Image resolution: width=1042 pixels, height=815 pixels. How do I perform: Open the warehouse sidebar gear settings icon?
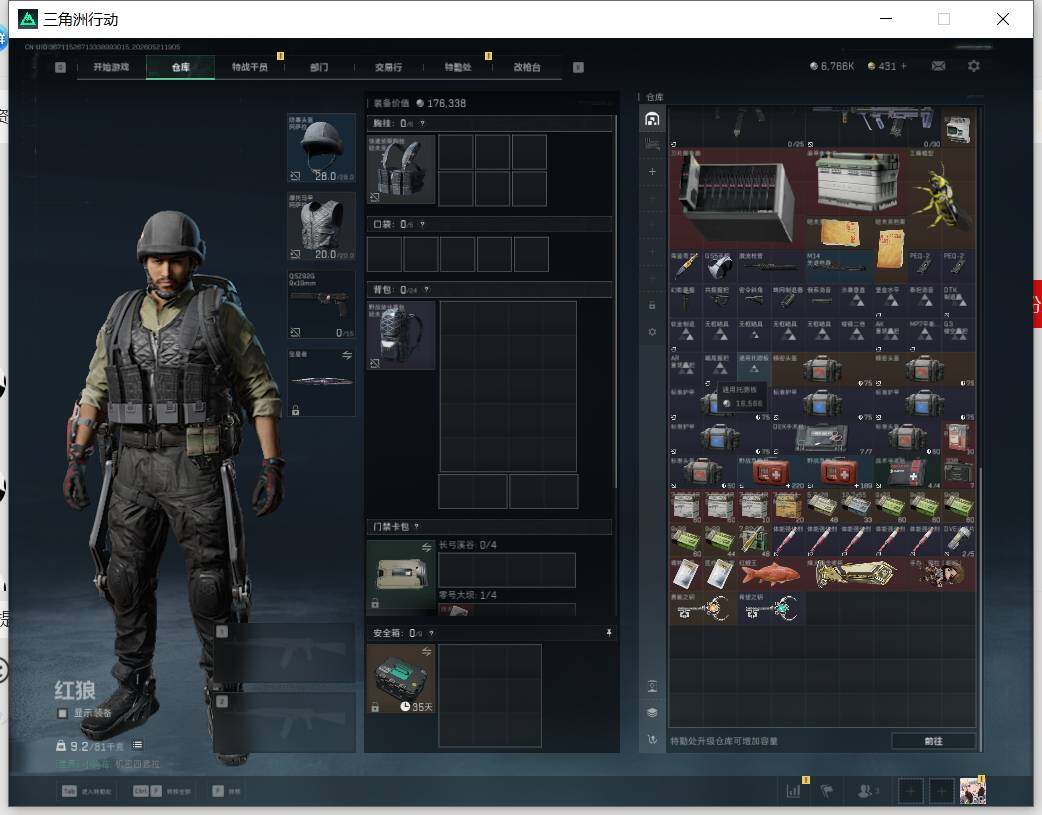pos(652,332)
